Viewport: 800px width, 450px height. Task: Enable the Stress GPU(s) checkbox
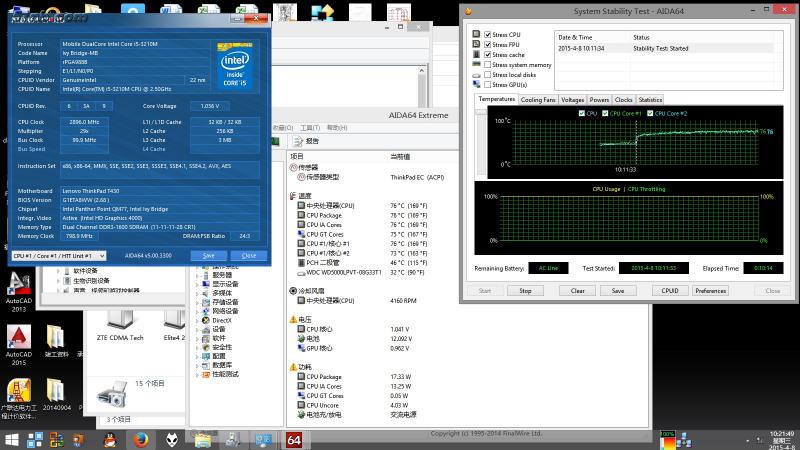point(488,85)
